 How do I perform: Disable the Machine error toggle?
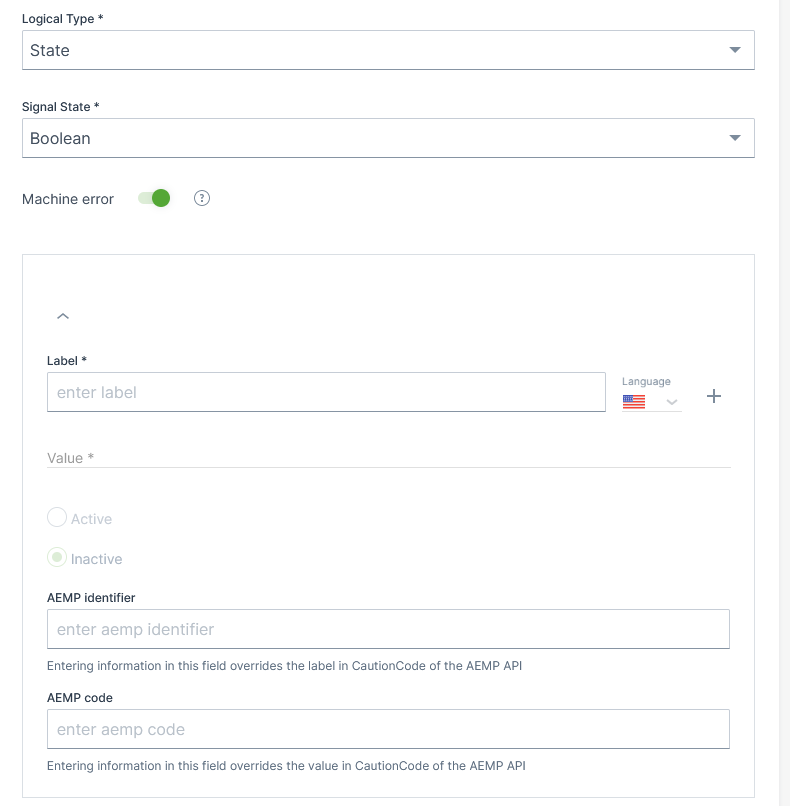pos(155,199)
